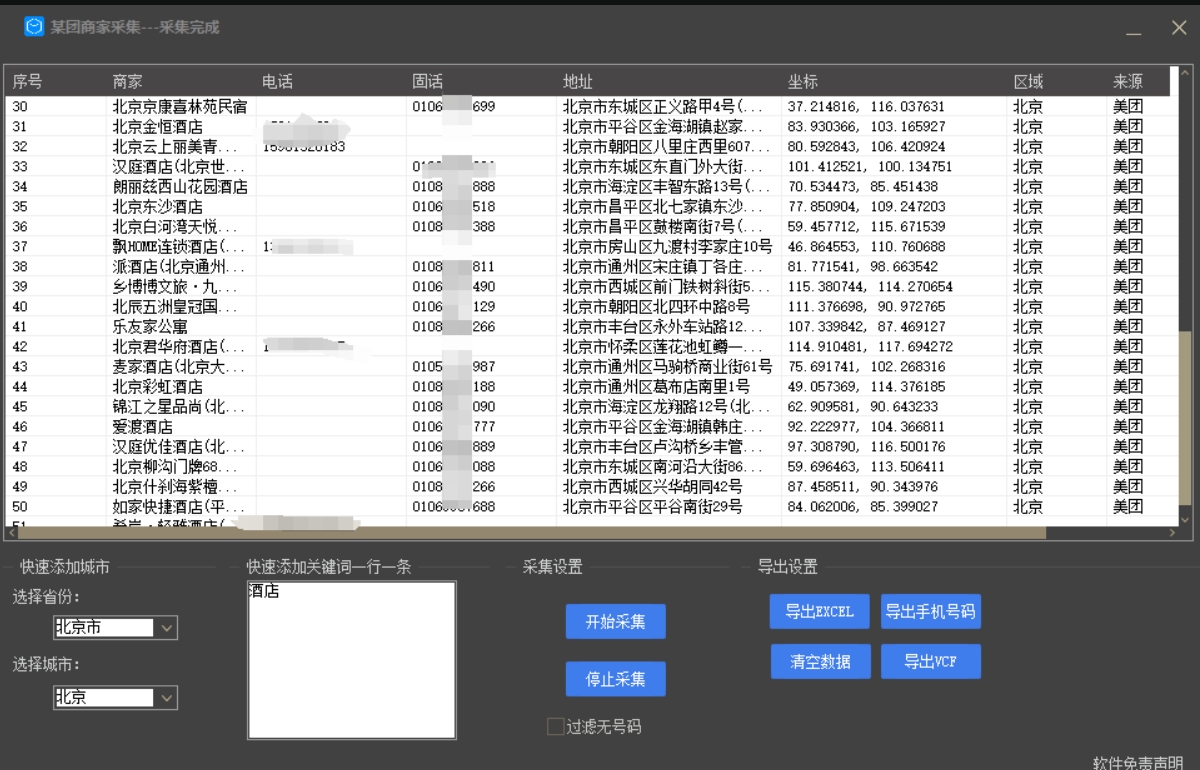
Task: Click the 地址 column header
Action: tap(578, 82)
